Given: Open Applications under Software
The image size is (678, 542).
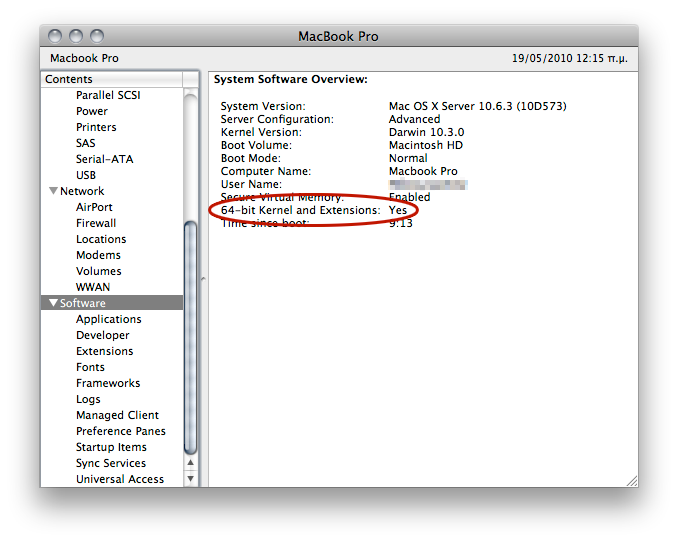Looking at the screenshot, I should click(x=109, y=319).
